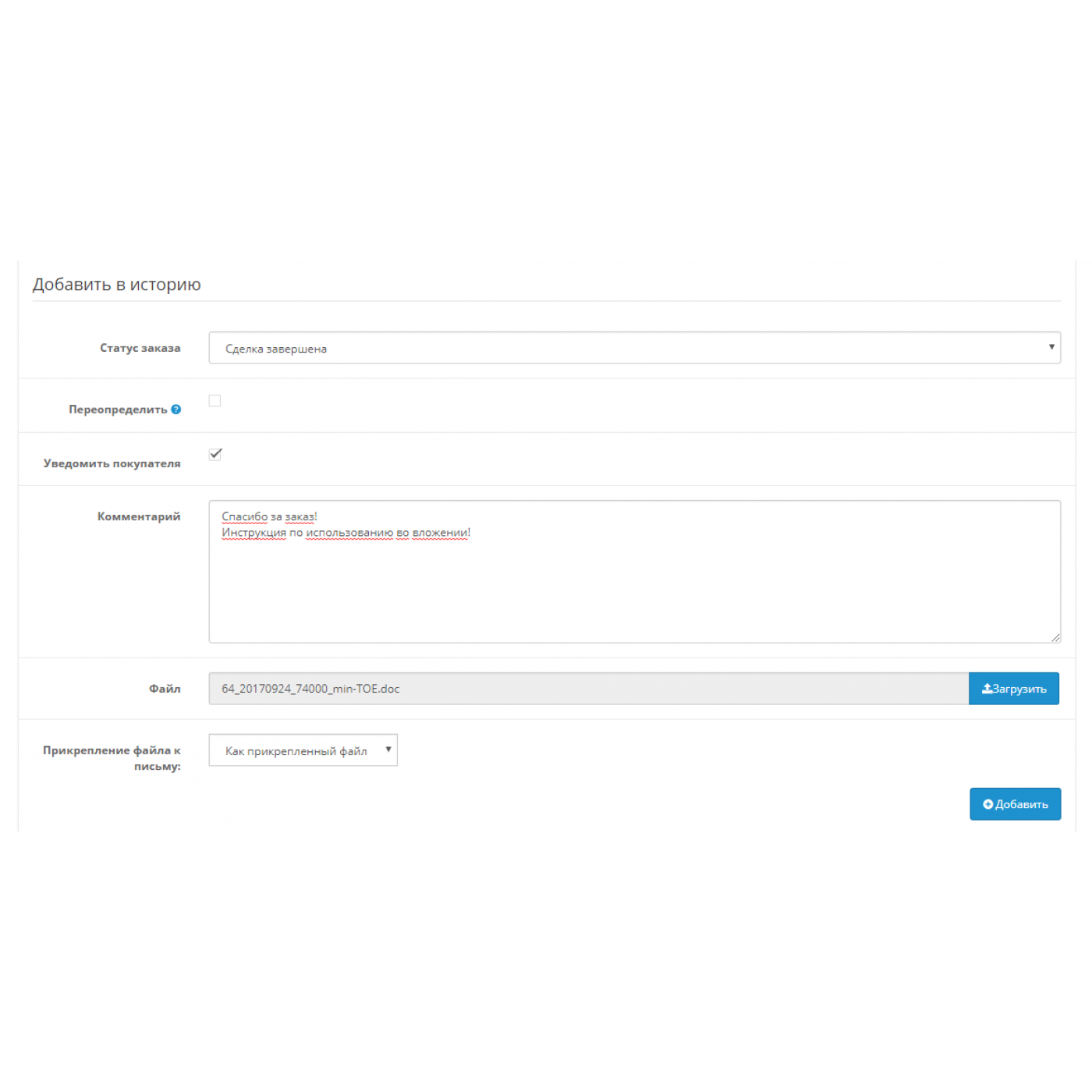Click the arrow on the status select
1092x1092 pixels.
coord(1051,347)
